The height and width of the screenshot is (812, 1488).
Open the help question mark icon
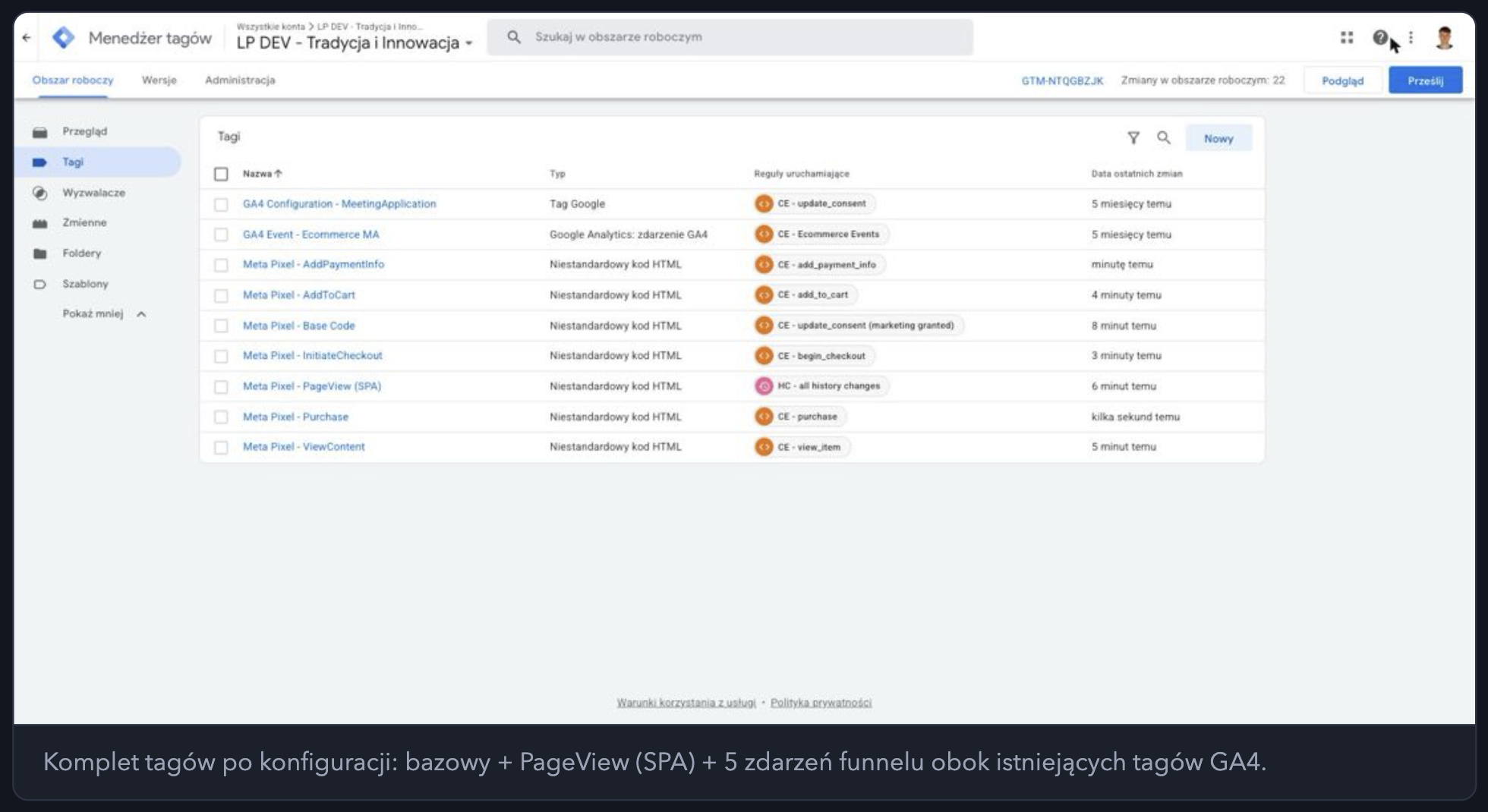[x=1380, y=37]
